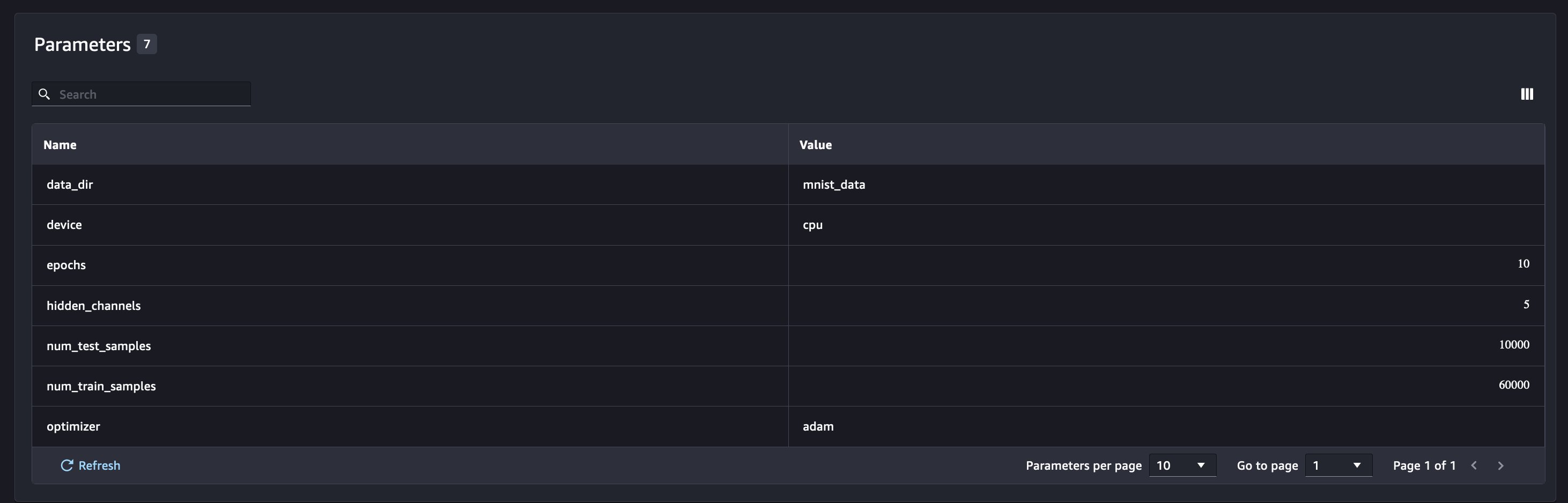Image resolution: width=1568 pixels, height=503 pixels.
Task: Sort by the Name column header
Action: 60,145
